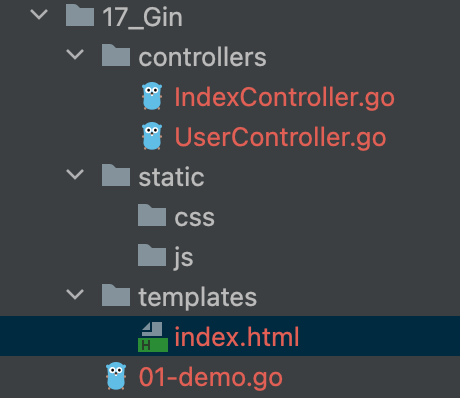The width and height of the screenshot is (460, 398).
Task: Click the HTML file icon beside index.html
Action: 153,337
